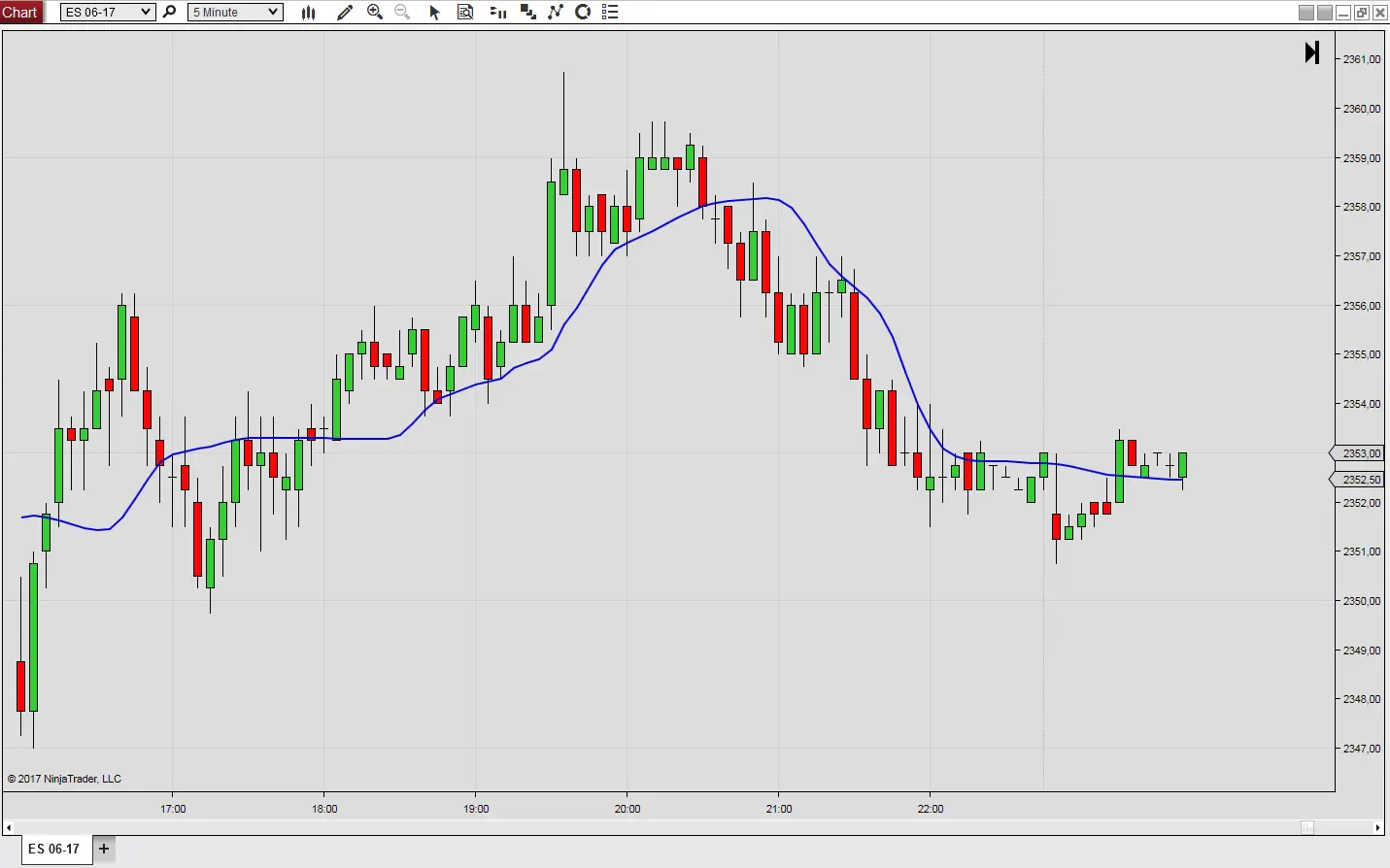This screenshot has width=1390, height=868.
Task: Open the Strategies icon
Action: coord(583,12)
